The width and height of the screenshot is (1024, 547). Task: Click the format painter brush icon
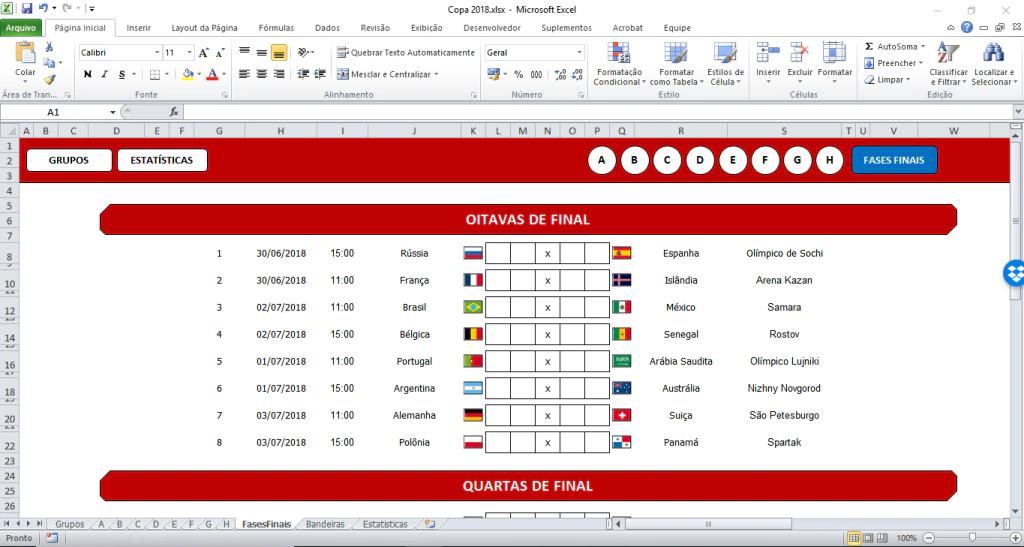pos(50,80)
